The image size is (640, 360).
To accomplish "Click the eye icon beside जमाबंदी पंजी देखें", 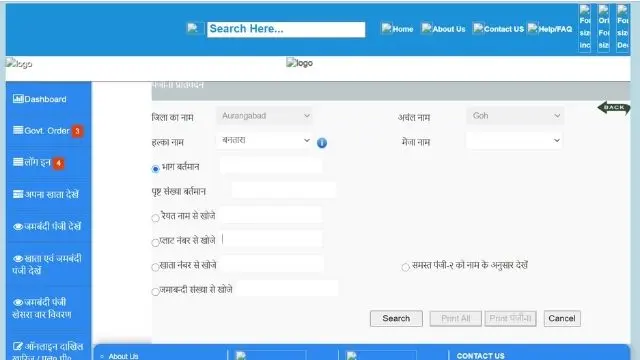I will 18,227.
